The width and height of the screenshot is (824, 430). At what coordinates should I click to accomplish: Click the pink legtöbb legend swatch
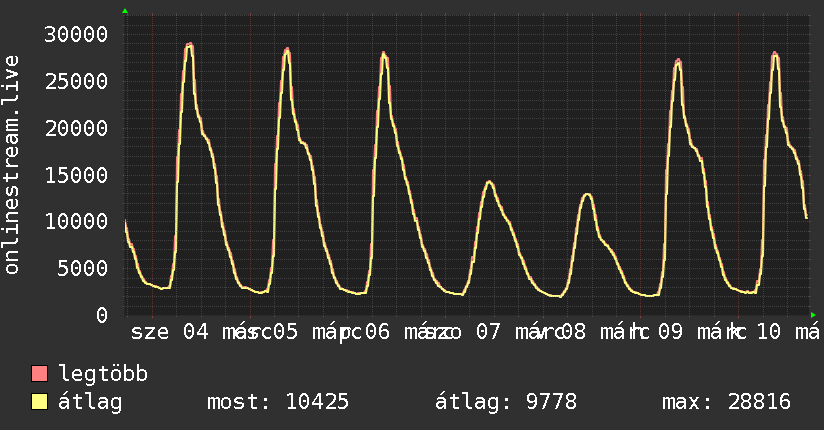(39, 374)
